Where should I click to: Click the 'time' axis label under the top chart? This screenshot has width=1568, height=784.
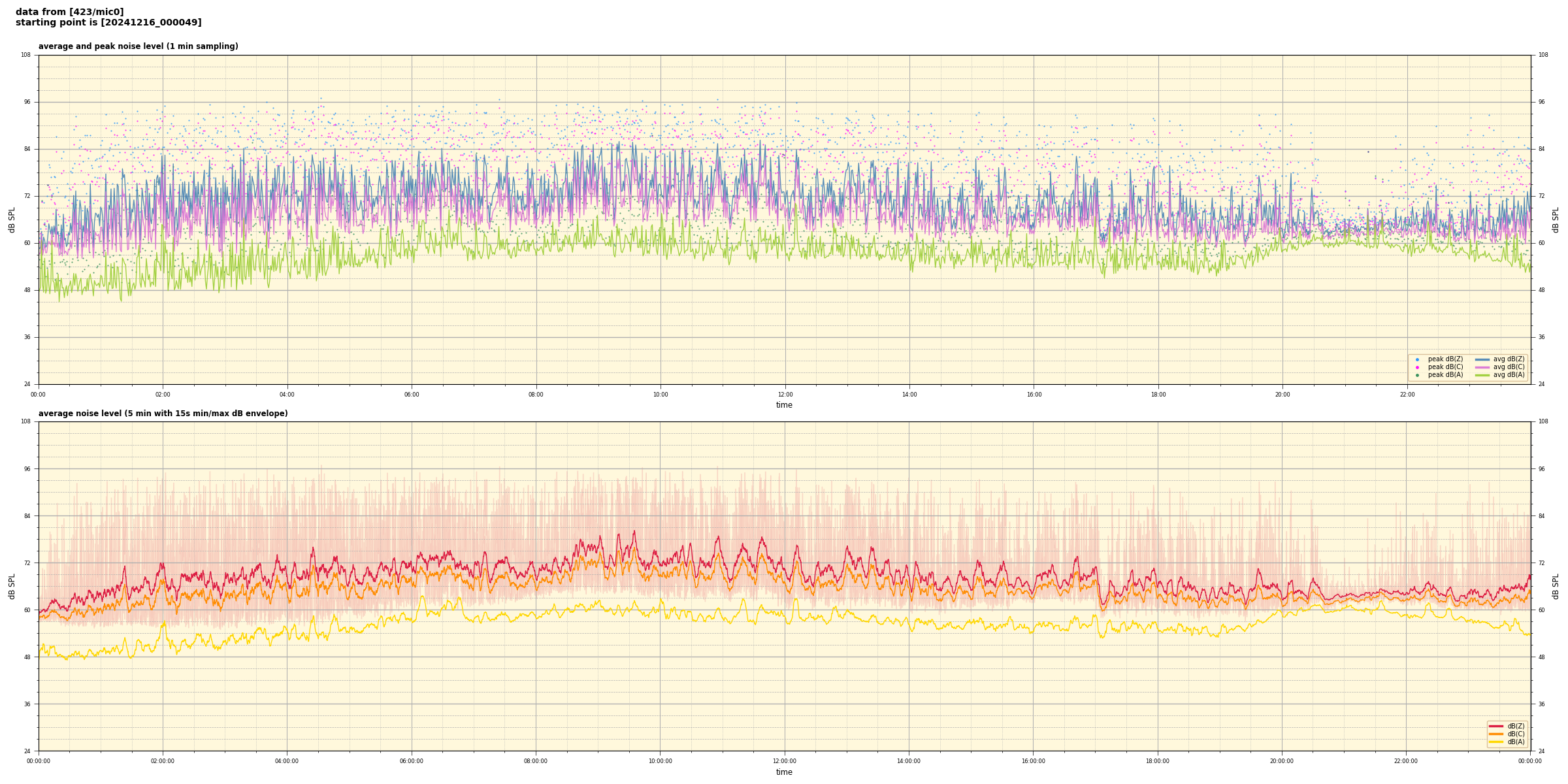784,405
